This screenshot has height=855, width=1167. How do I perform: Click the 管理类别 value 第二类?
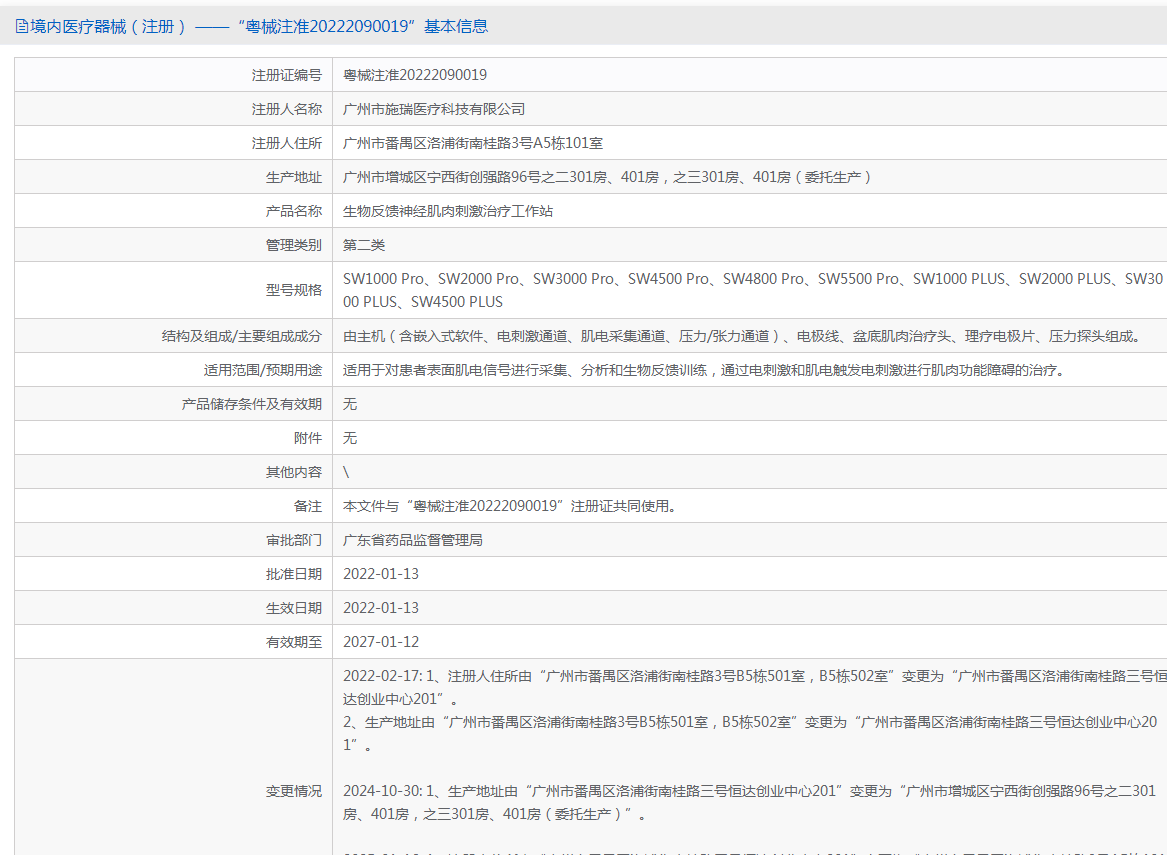(364, 245)
